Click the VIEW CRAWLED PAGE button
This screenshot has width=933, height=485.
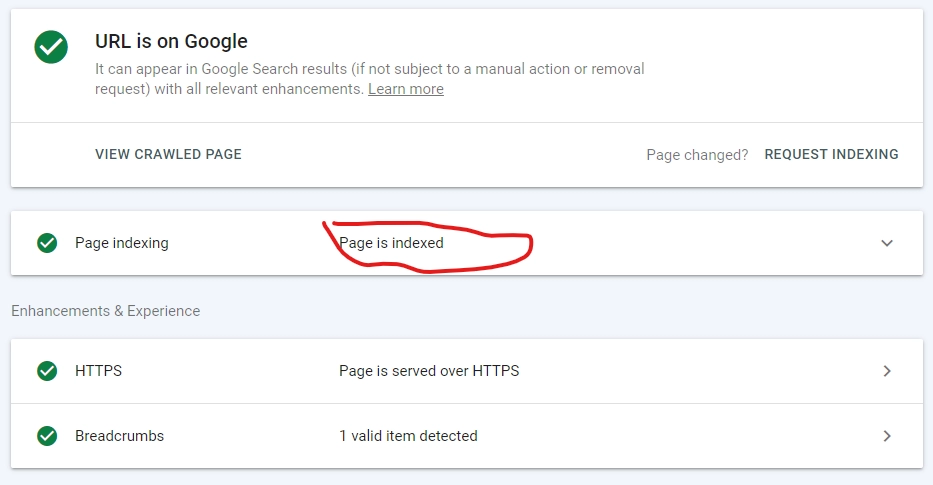pyautogui.click(x=168, y=154)
